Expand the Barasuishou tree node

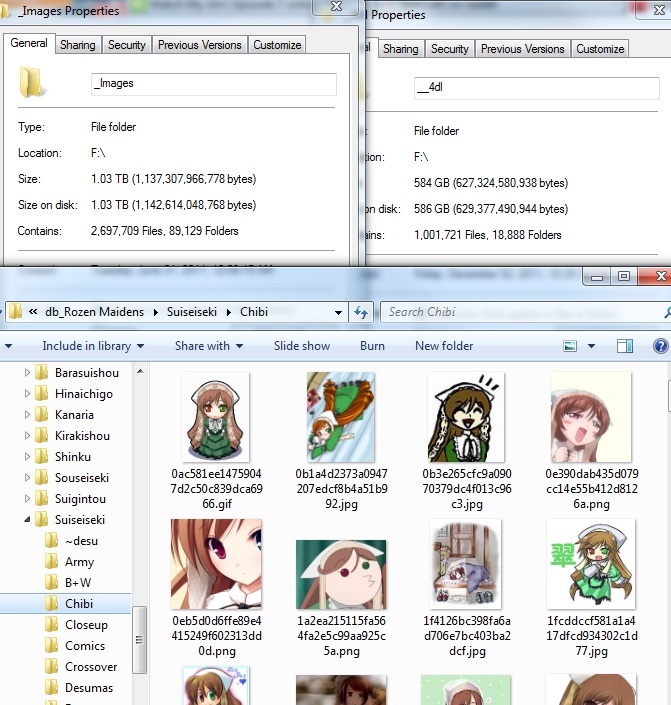(x=27, y=373)
